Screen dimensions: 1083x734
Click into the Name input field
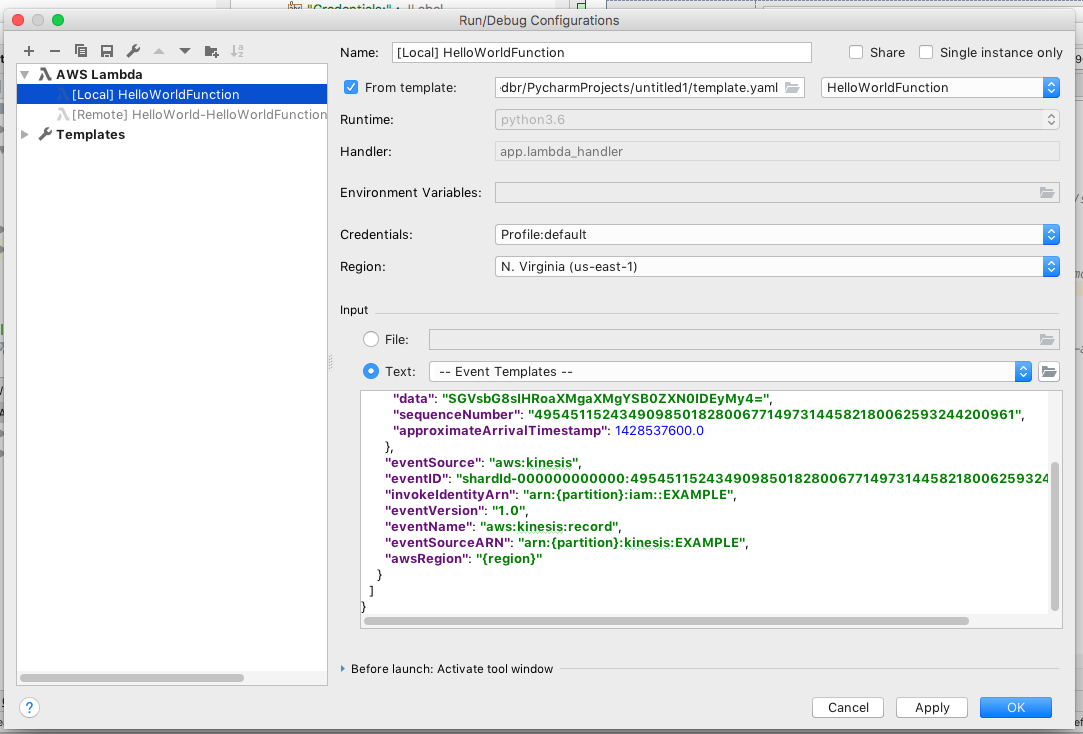[x=602, y=52]
